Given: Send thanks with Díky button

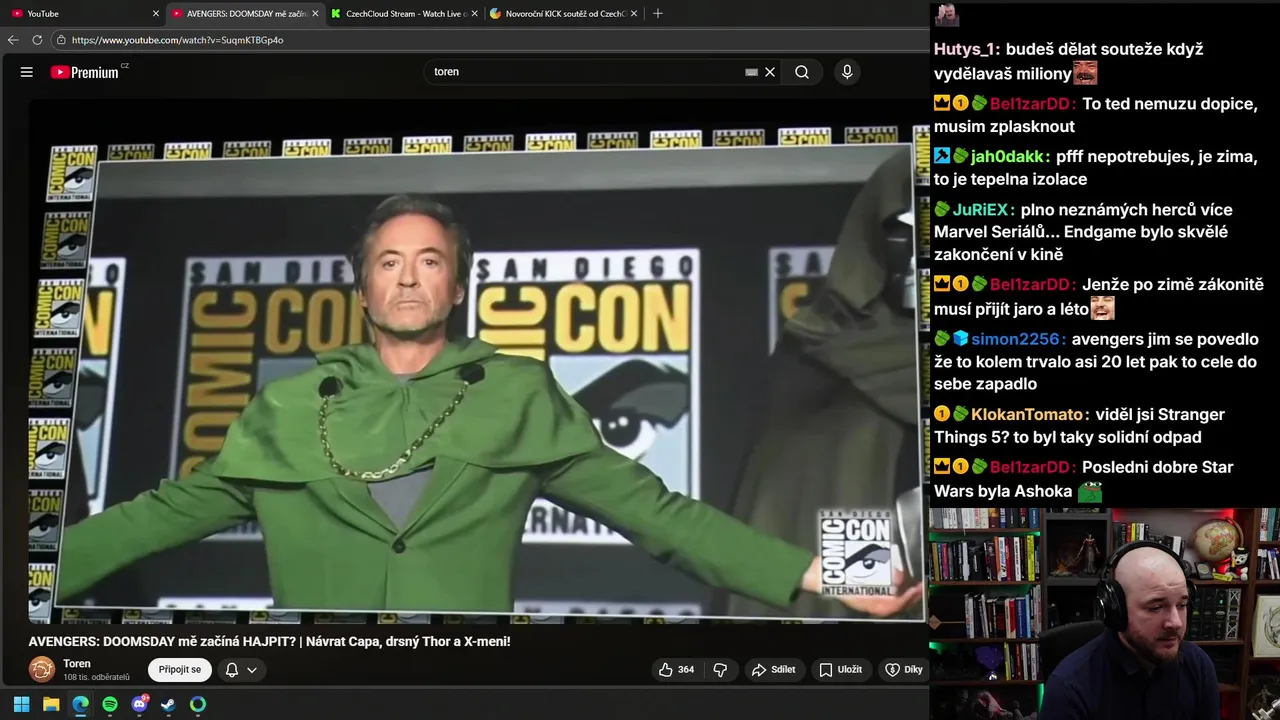Looking at the screenshot, I should click(904, 670).
